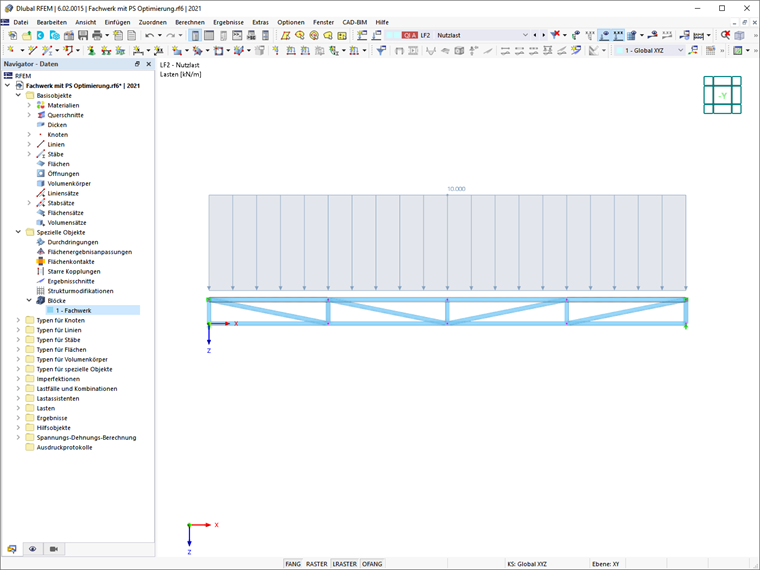Click the view cube -Y navigator
This screenshot has width=760, height=570.
click(x=722, y=95)
